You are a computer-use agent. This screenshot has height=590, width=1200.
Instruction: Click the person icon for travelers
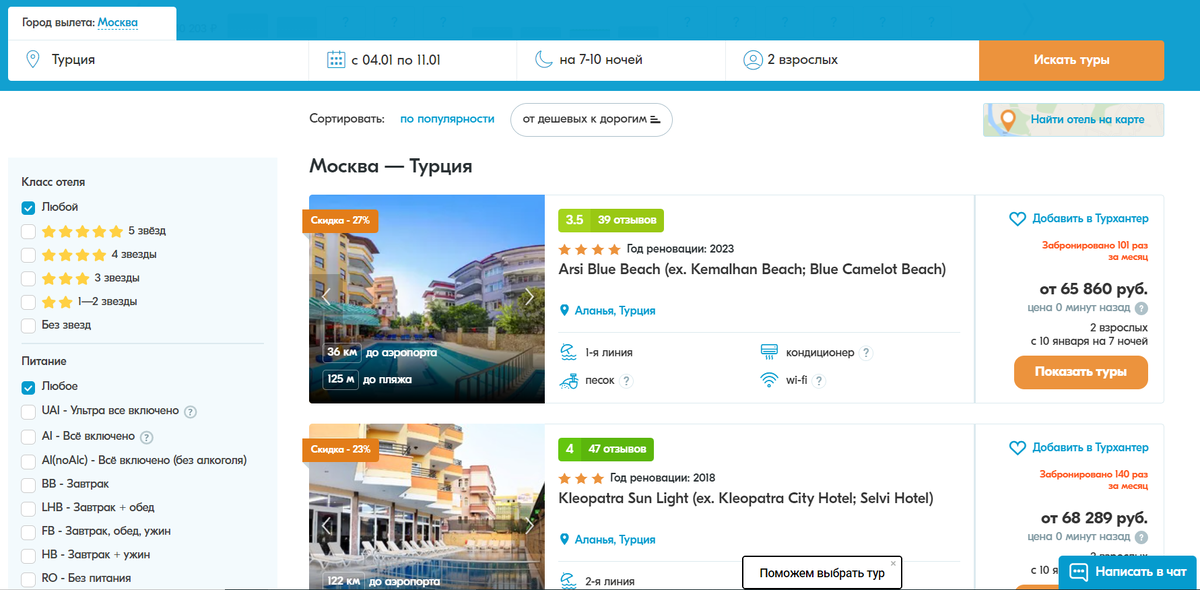point(752,60)
